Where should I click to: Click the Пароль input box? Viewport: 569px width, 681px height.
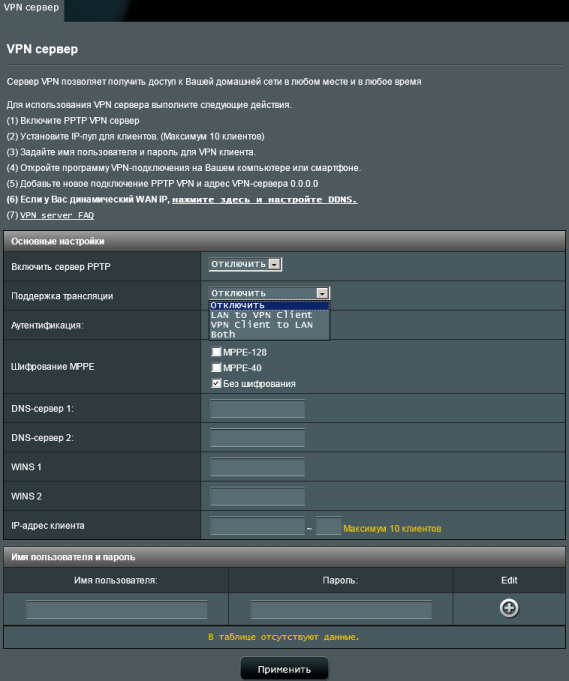[341, 609]
